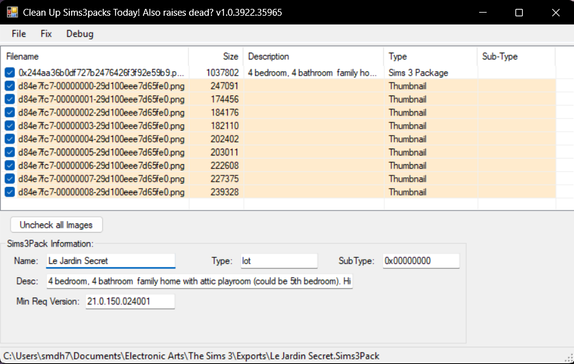Open the Fix menu
The width and height of the screenshot is (574, 364).
[x=46, y=34]
